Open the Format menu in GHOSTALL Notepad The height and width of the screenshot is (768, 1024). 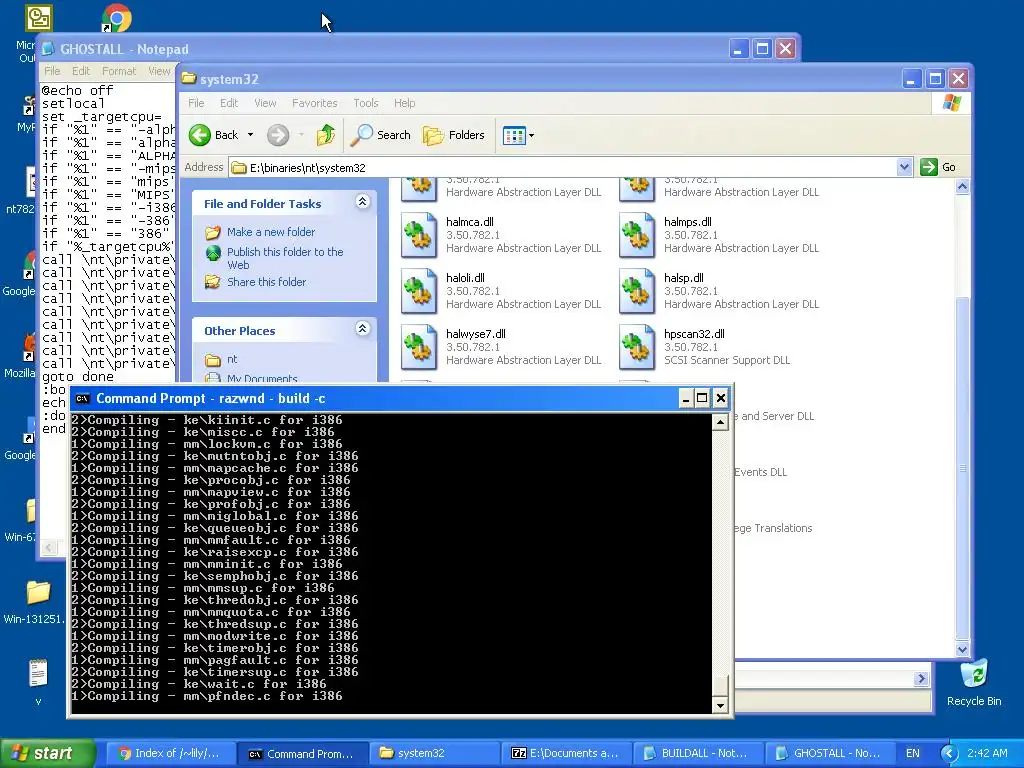click(119, 71)
